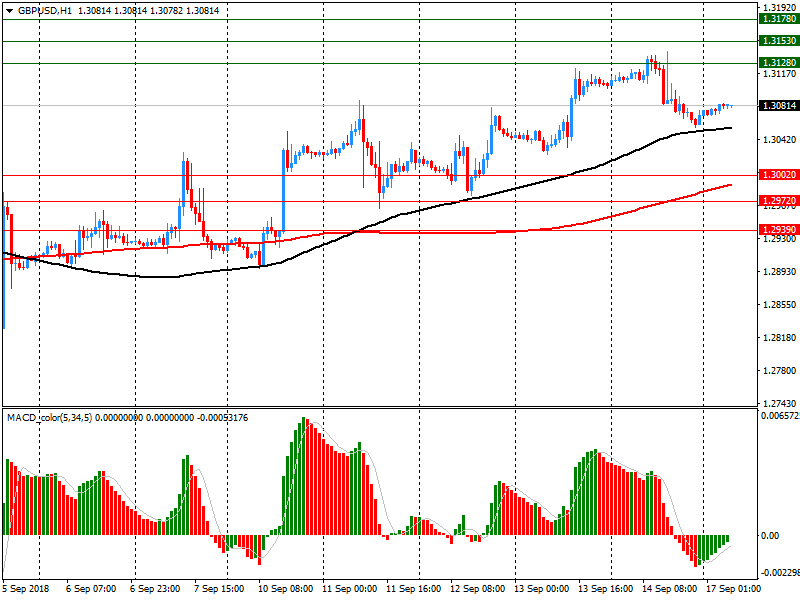The height and width of the screenshot is (600, 800).
Task: Click the 1.27800 price scale value
Action: (779, 371)
